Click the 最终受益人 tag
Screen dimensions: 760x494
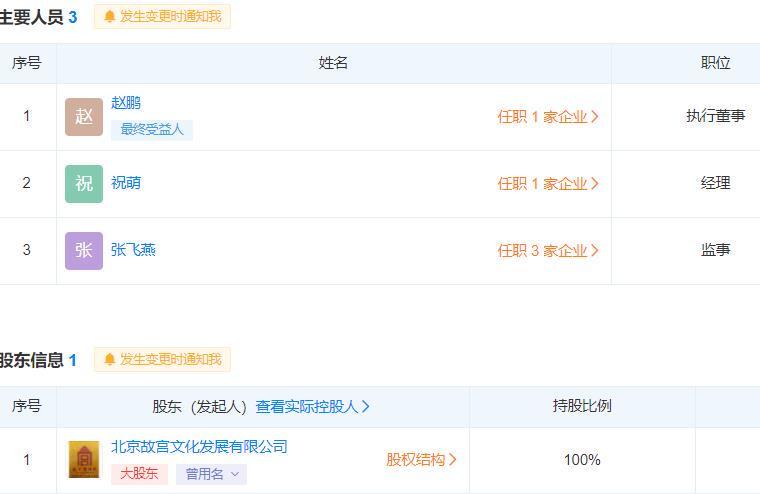coord(152,130)
